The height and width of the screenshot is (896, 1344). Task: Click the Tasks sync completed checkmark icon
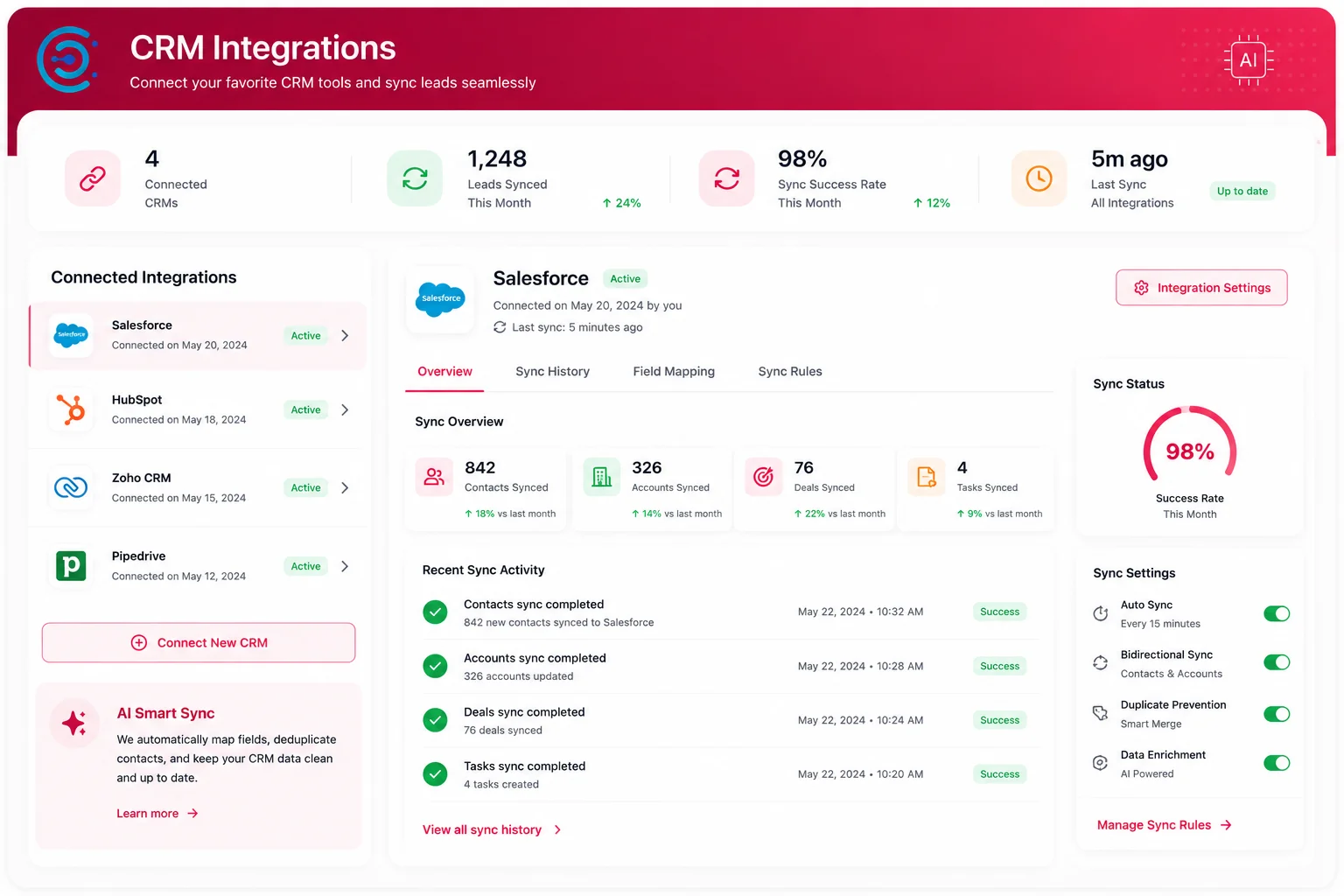[435, 774]
